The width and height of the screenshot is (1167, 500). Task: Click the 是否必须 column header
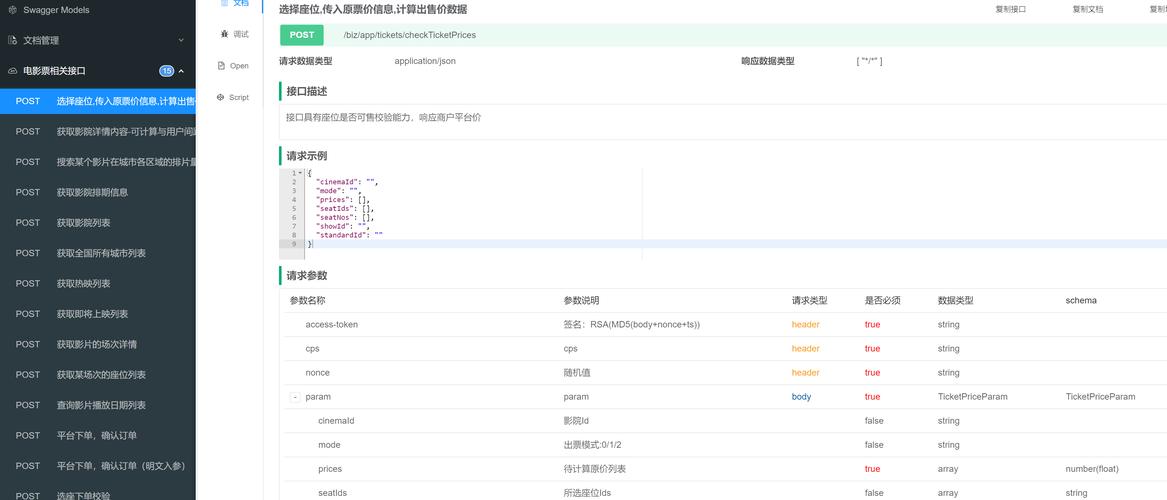click(x=883, y=301)
